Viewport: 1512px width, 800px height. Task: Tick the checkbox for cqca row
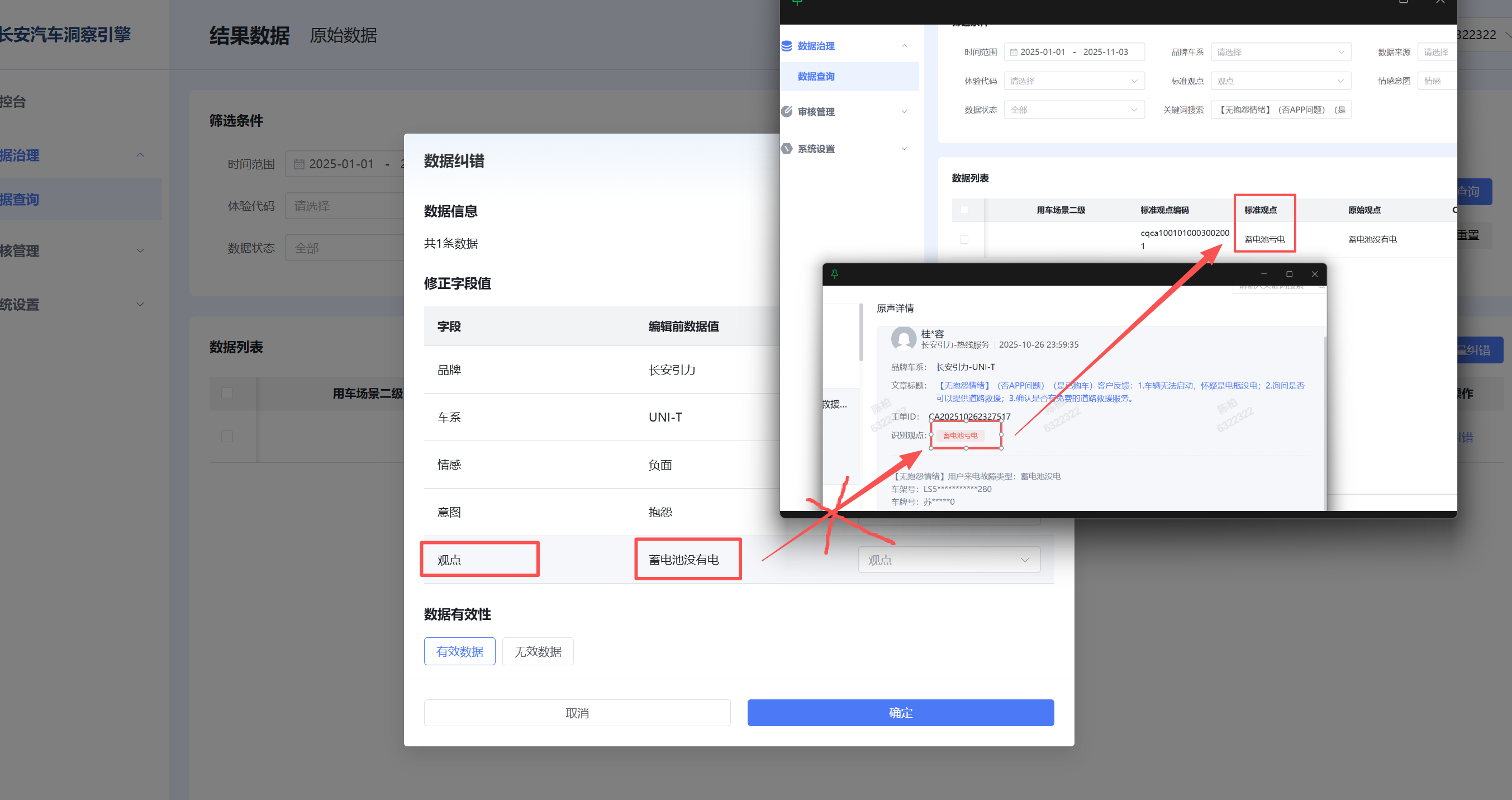[964, 240]
